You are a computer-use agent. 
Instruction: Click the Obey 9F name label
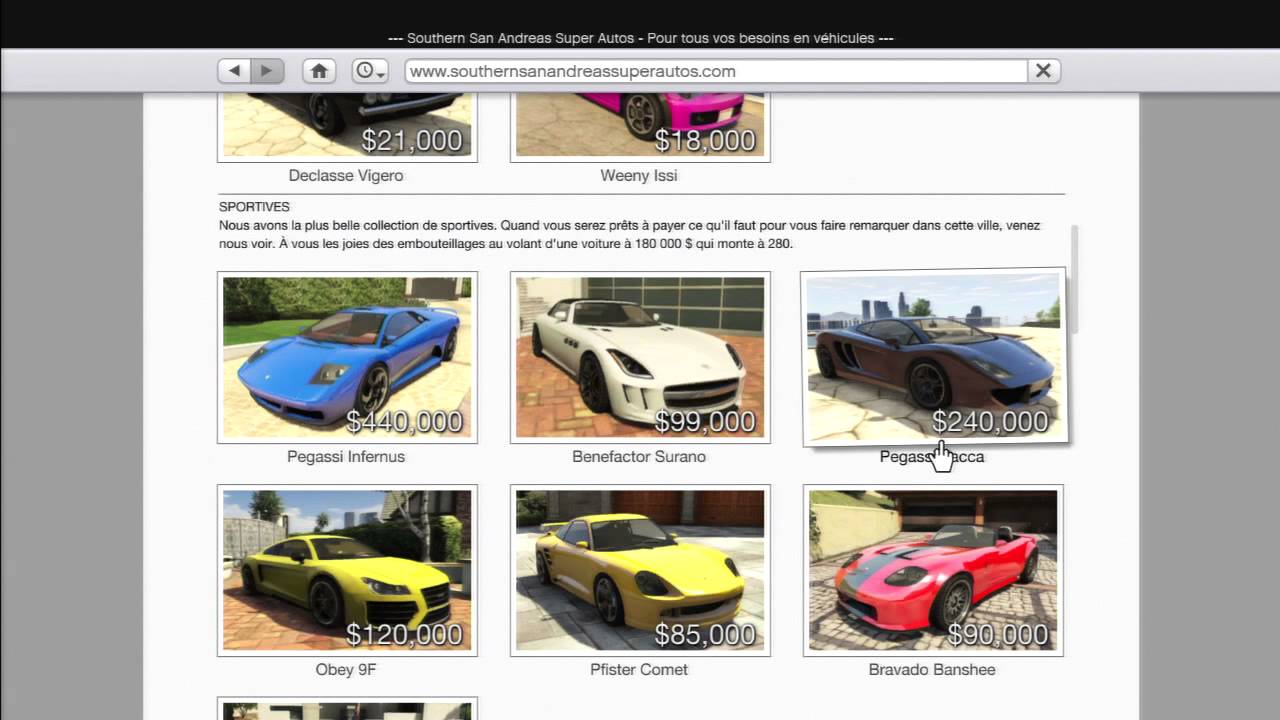click(346, 670)
